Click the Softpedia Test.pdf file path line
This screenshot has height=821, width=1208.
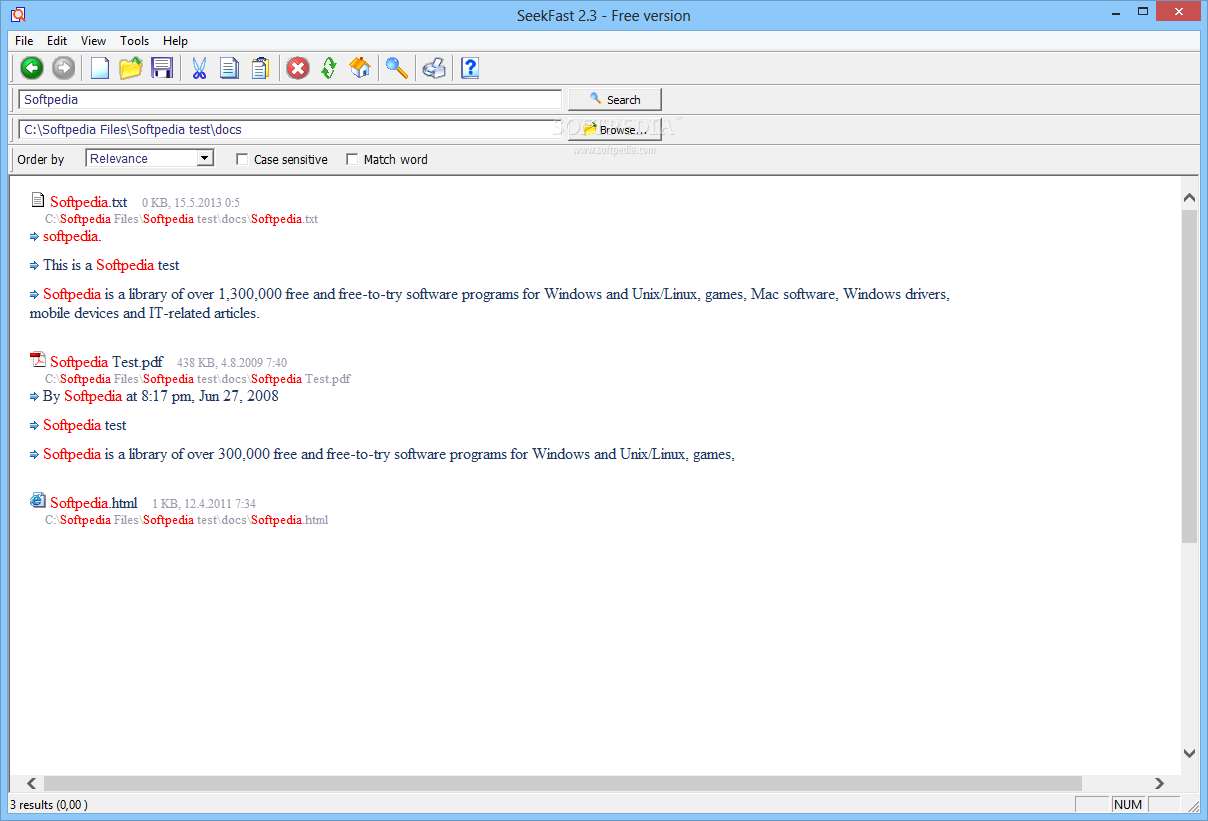pyautogui.click(x=197, y=379)
